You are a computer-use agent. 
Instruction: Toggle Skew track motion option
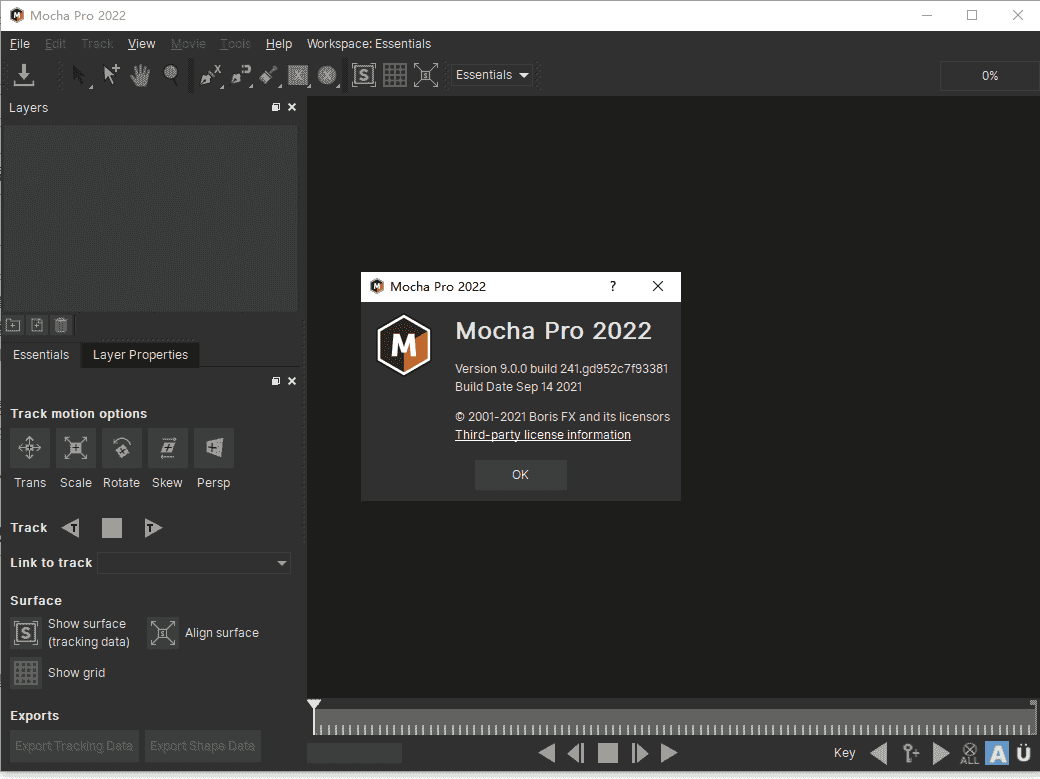[x=168, y=448]
